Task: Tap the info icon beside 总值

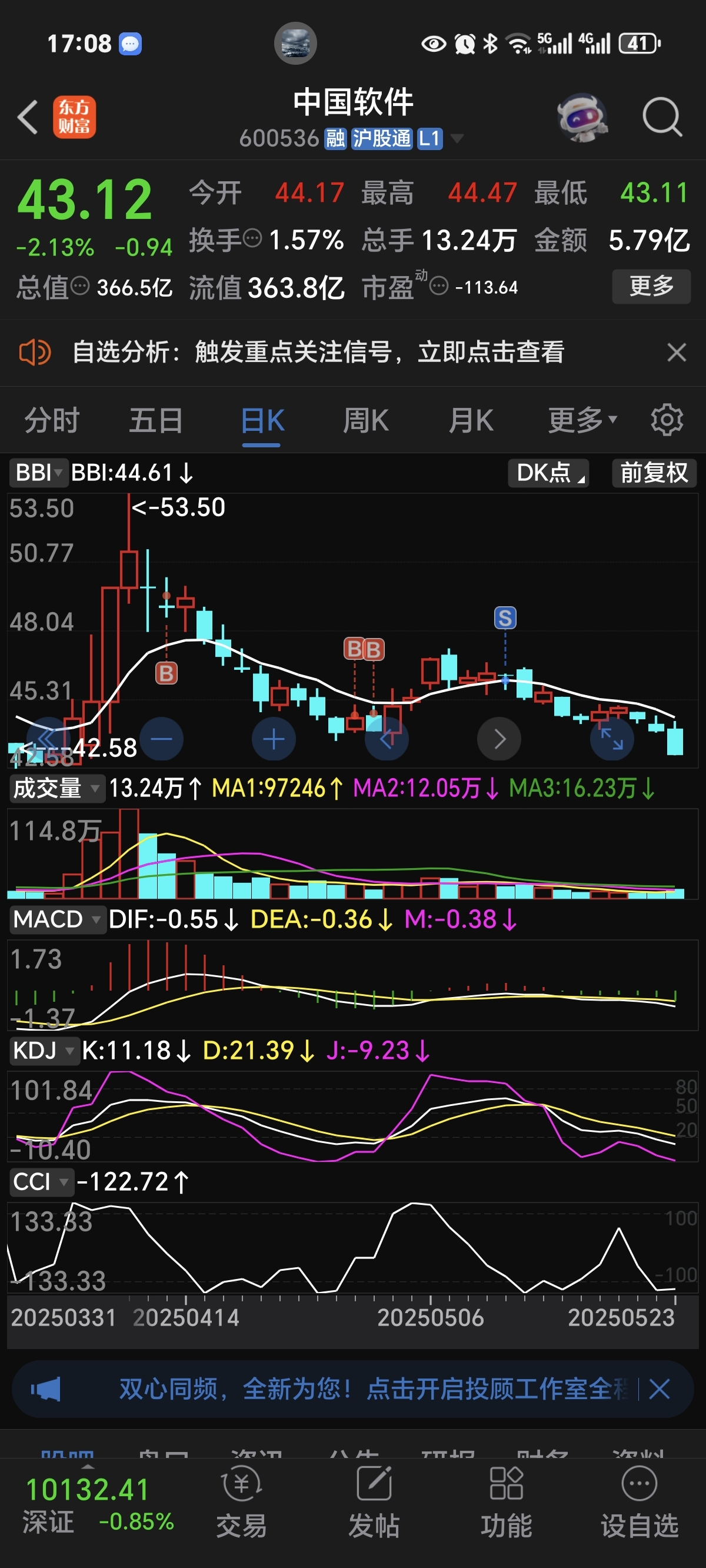Action: point(80,285)
